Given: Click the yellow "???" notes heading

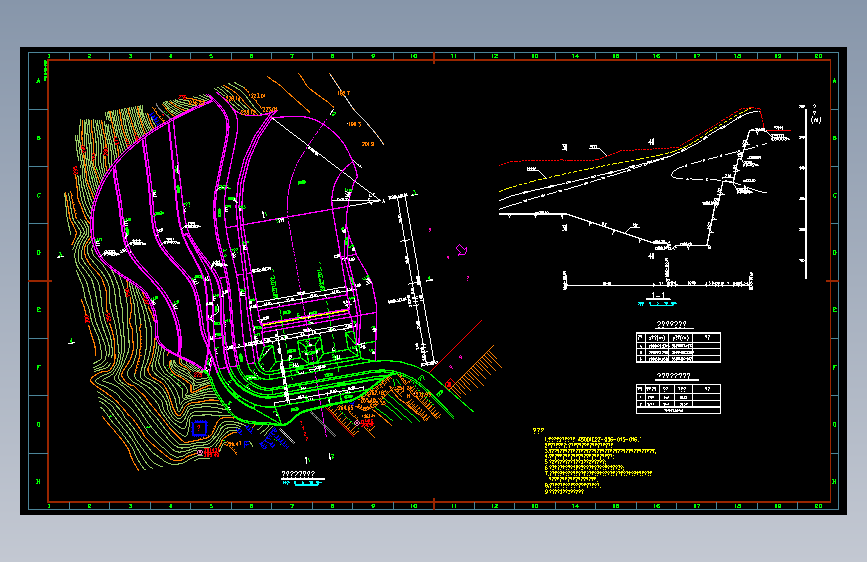Looking at the screenshot, I should click(x=538, y=430).
